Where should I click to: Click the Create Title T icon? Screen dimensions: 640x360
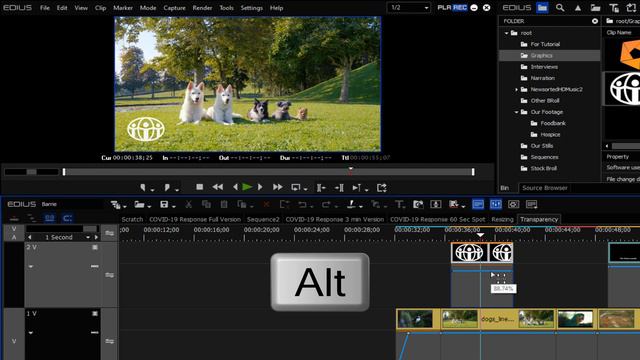(399, 204)
